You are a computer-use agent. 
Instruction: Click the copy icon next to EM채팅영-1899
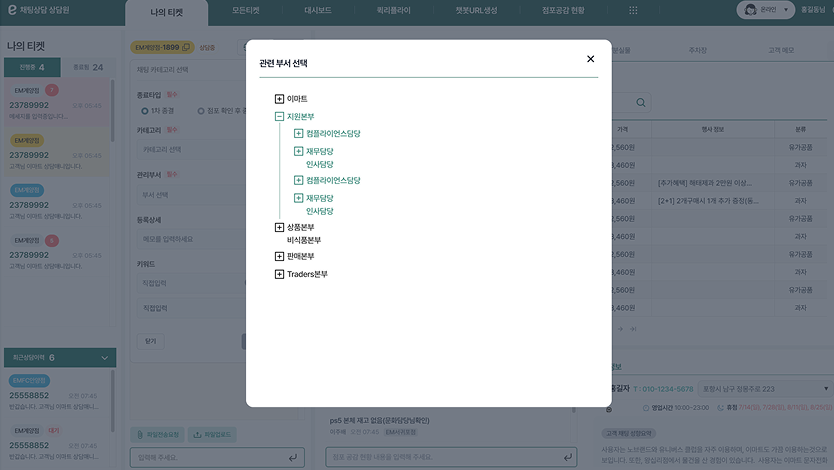point(187,47)
